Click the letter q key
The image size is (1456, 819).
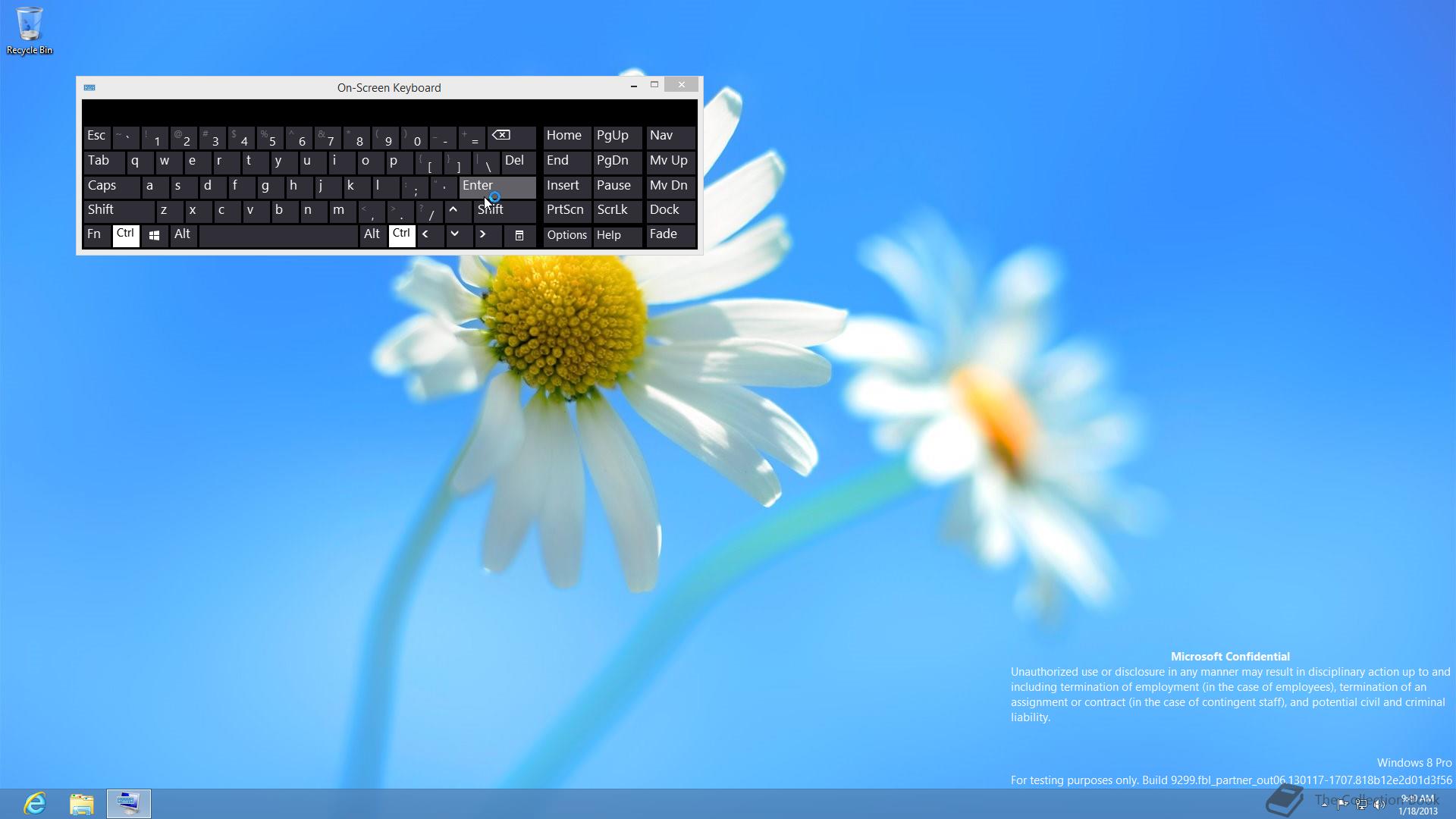point(140,162)
